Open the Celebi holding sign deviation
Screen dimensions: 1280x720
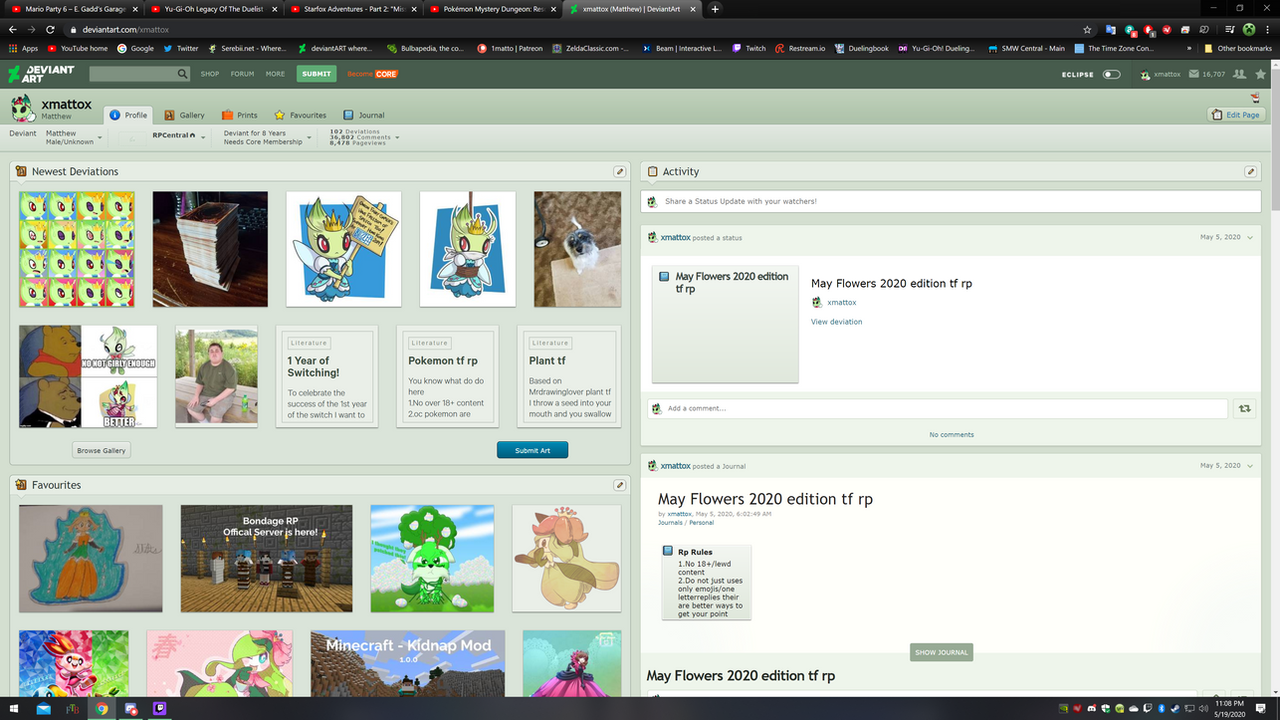click(344, 249)
